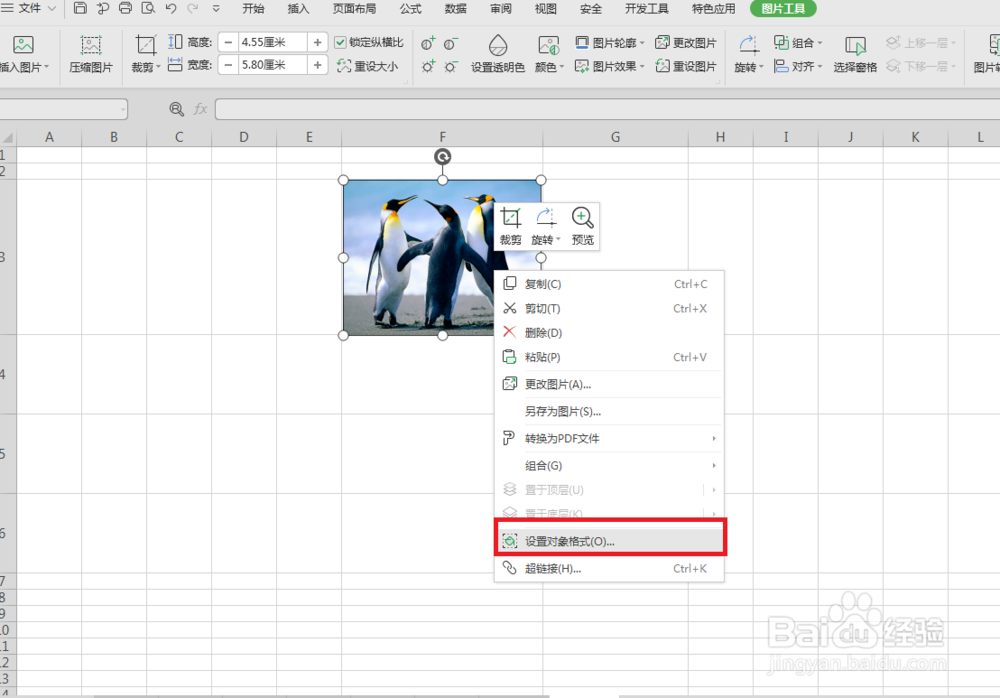The width and height of the screenshot is (1000, 698).
Task: Click decrease brightness sun icon
Action: click(451, 66)
